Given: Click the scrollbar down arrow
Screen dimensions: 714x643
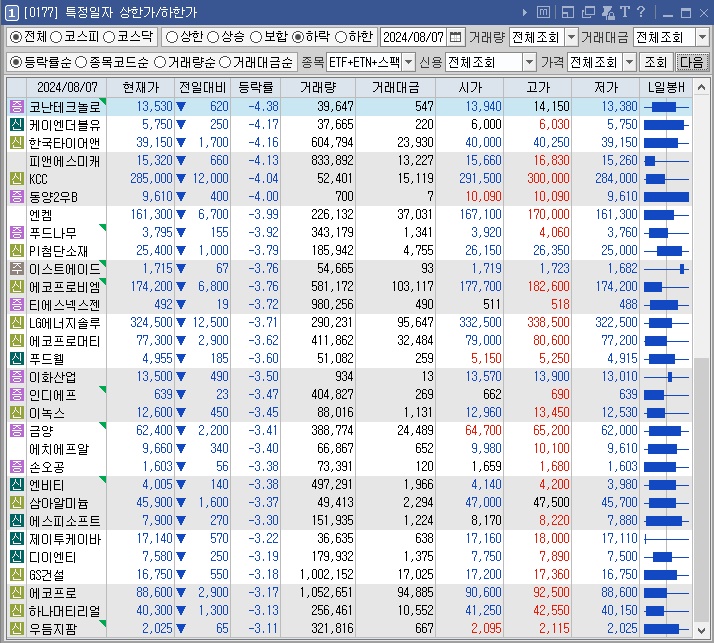Looking at the screenshot, I should pos(701,630).
